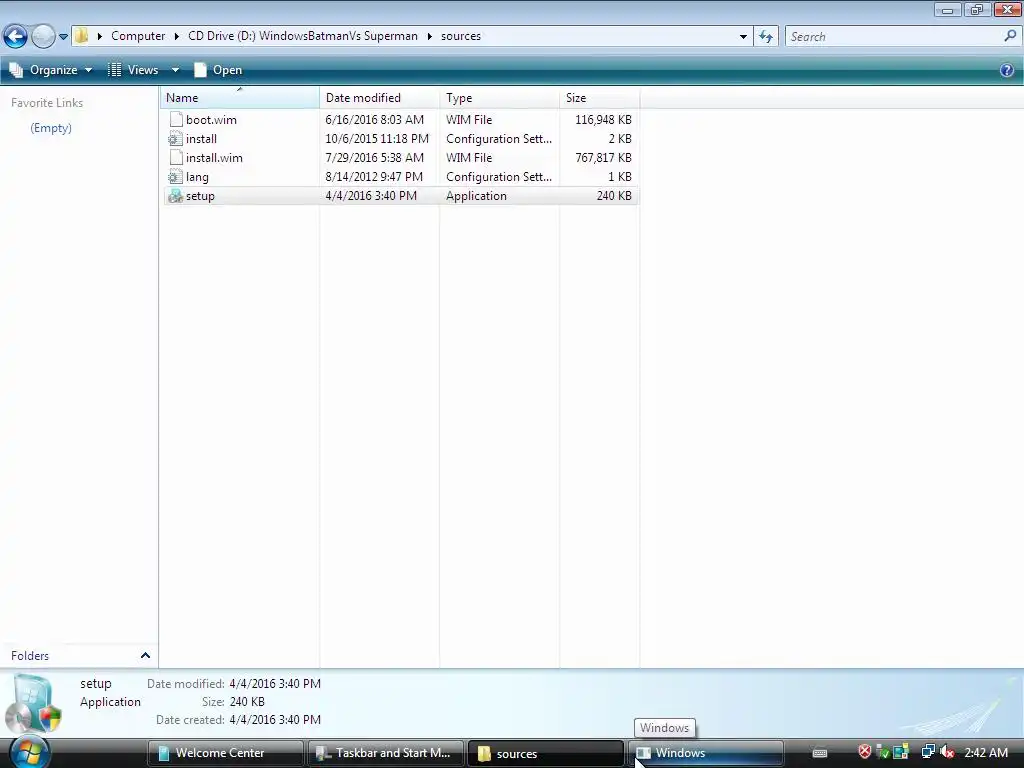1024x768 pixels.
Task: Click the Views button
Action: coord(133,70)
